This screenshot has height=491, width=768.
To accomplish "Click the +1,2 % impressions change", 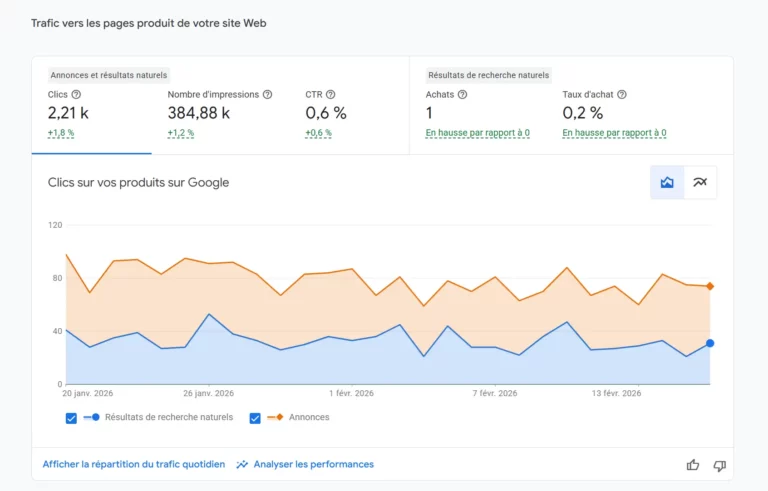I will pos(181,133).
